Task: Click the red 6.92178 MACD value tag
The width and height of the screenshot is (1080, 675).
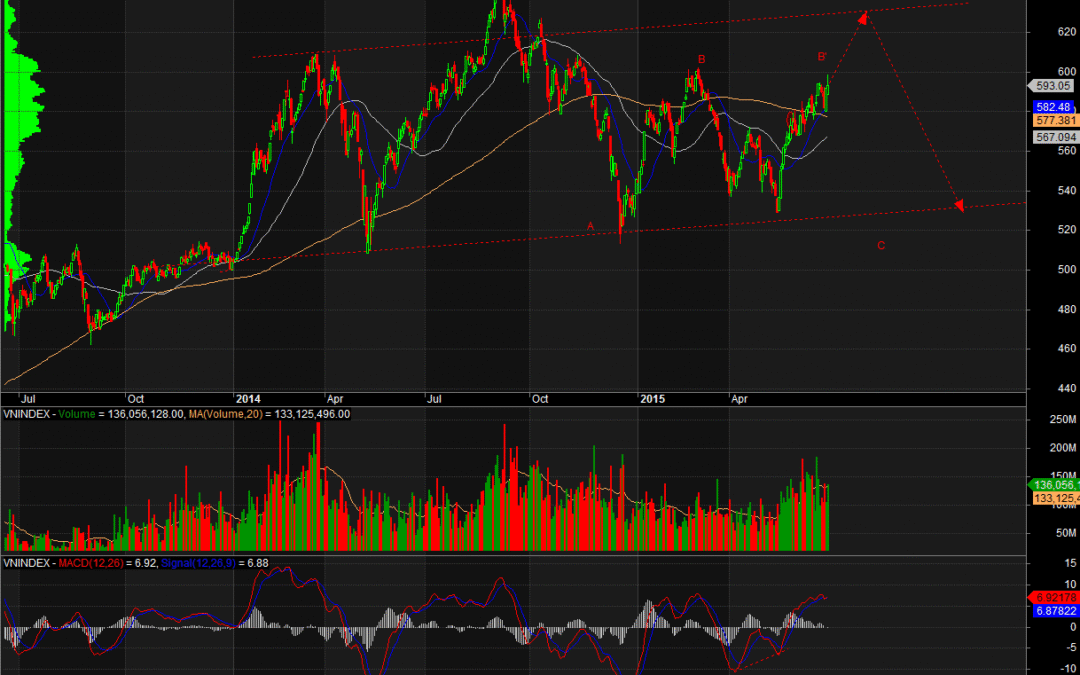Action: click(1054, 596)
